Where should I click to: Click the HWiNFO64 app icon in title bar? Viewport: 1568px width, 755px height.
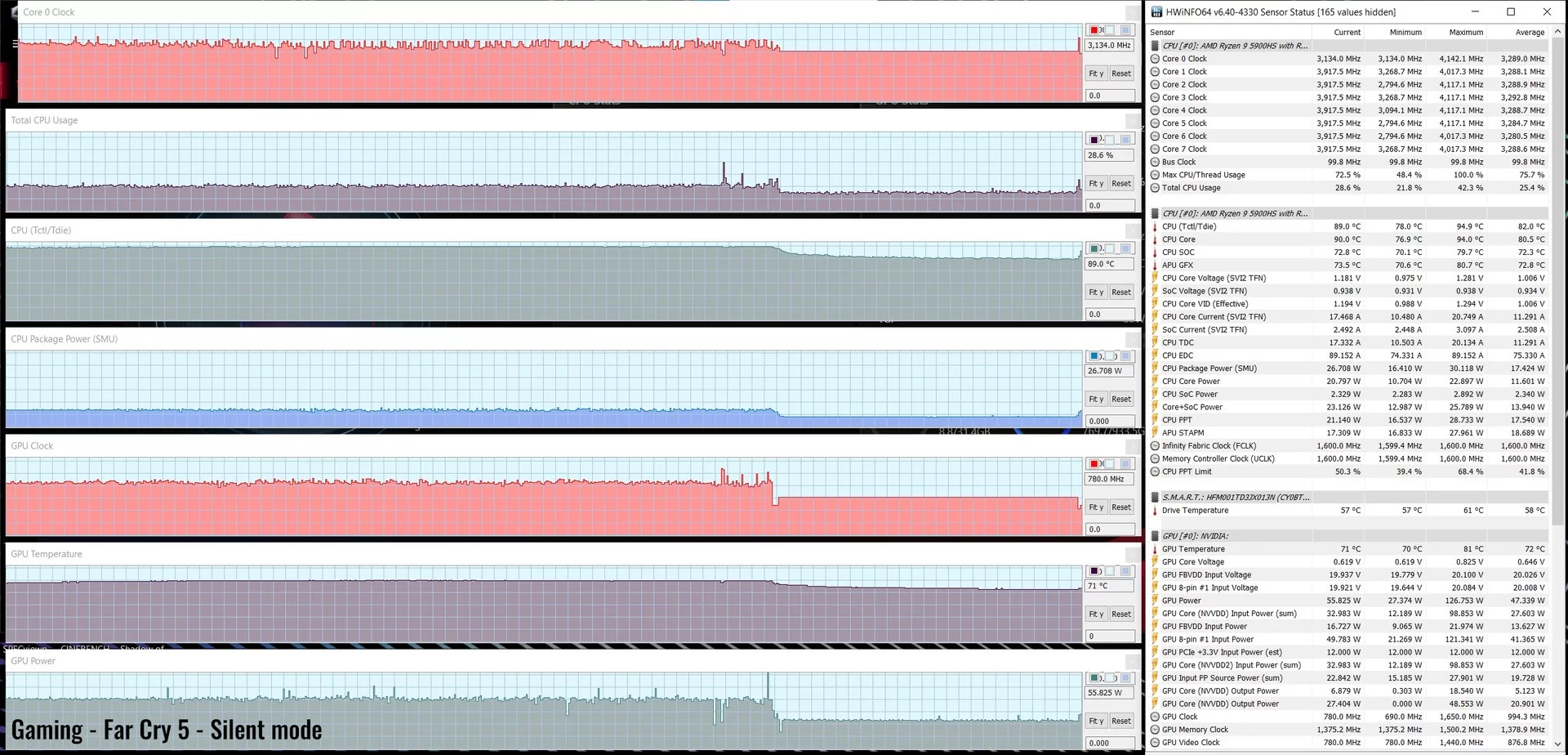click(x=1156, y=12)
